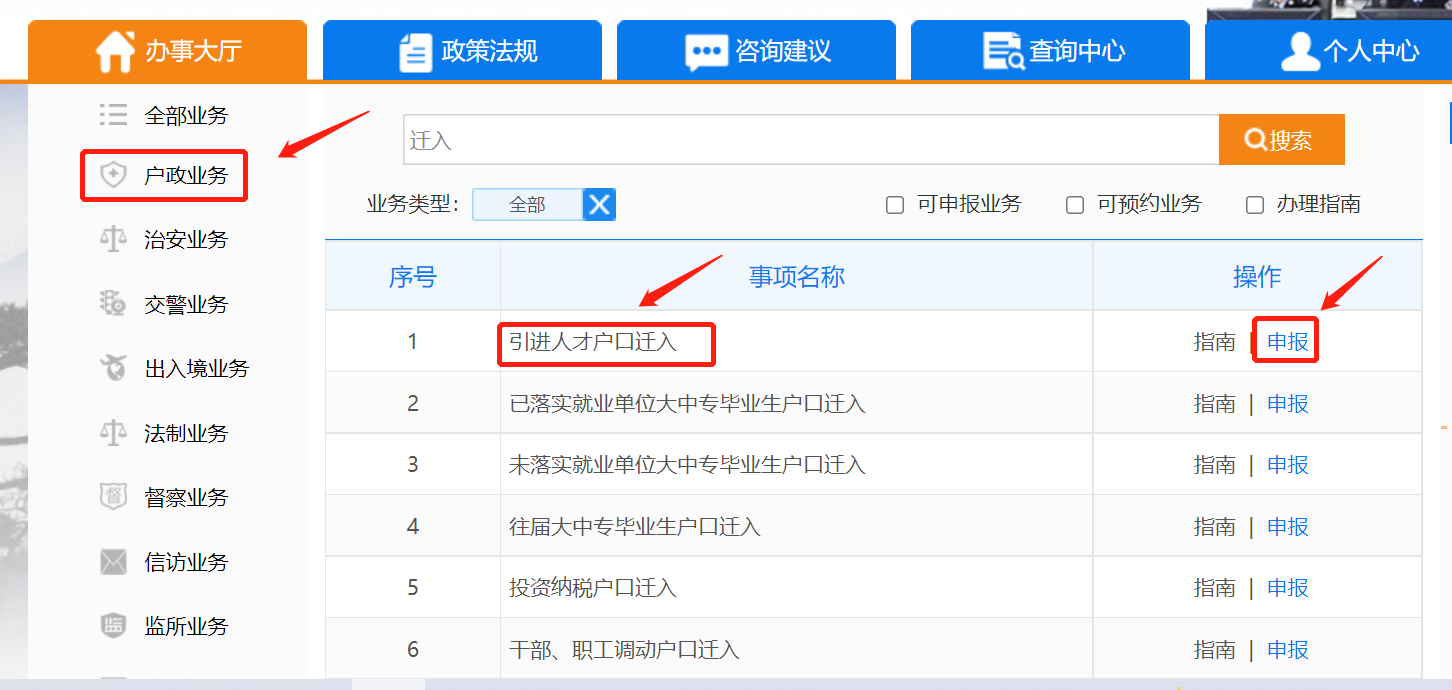Screen dimensions: 1452x690
Task: Click the search input containing 迁入
Action: 810,141
